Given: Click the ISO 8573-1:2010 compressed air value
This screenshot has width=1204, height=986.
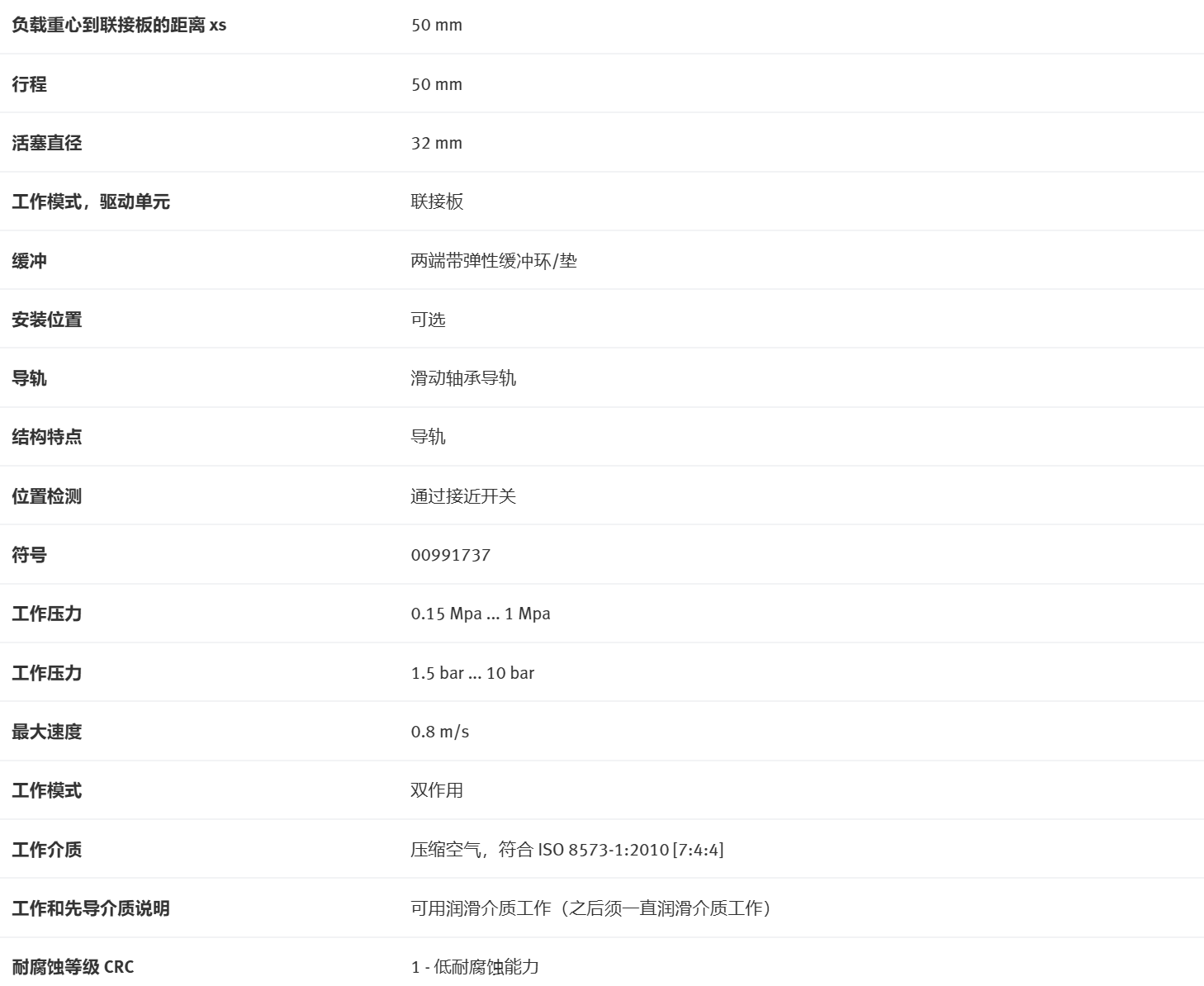Looking at the screenshot, I should tap(566, 850).
